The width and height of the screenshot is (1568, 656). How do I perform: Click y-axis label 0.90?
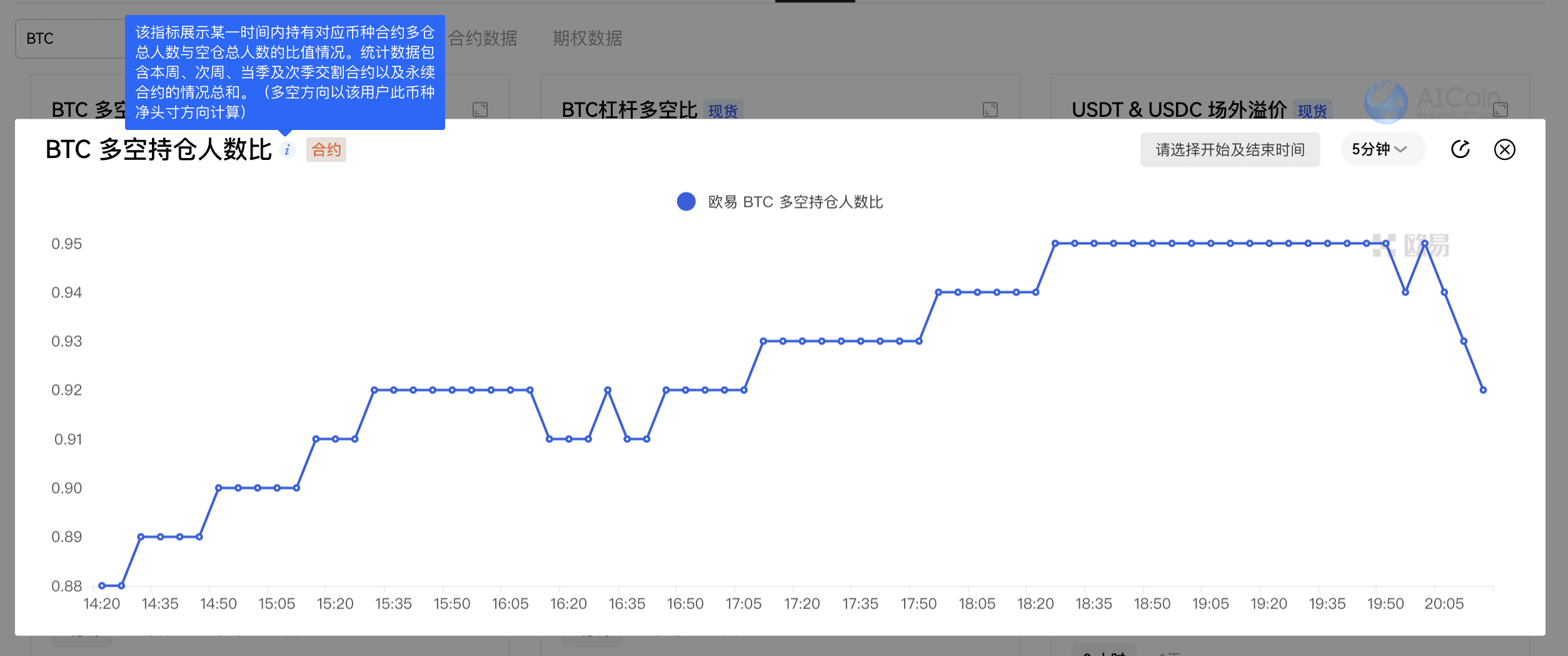click(67, 488)
